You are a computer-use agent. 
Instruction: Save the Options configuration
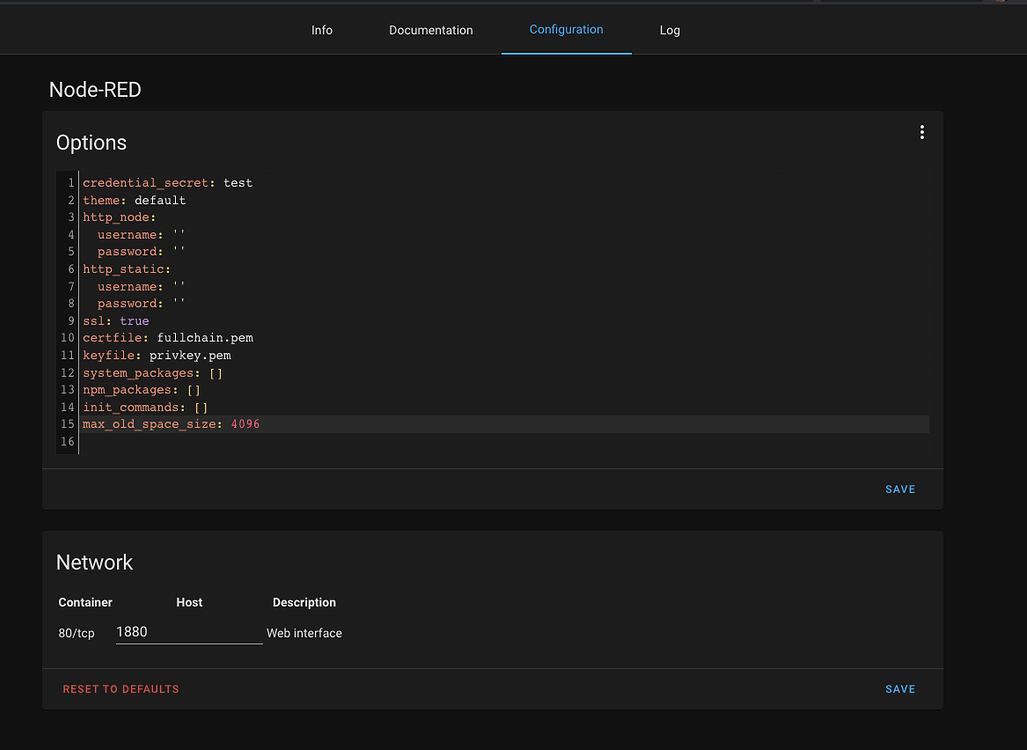click(899, 489)
